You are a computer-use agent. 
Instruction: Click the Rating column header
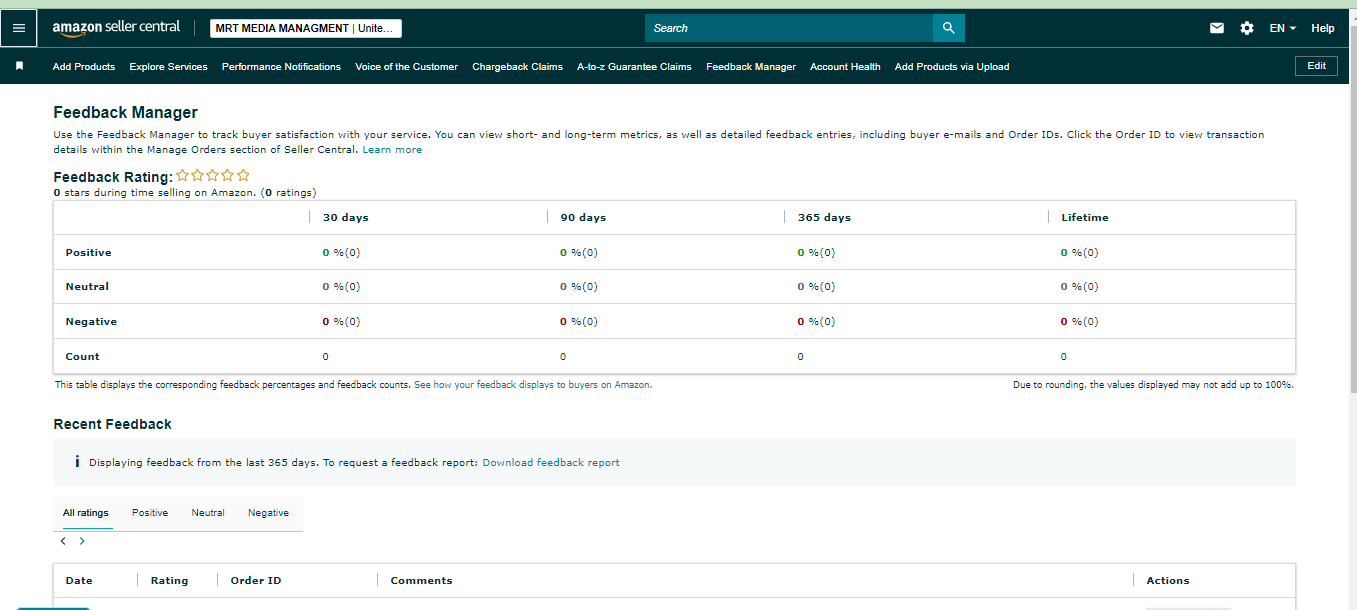tap(169, 580)
